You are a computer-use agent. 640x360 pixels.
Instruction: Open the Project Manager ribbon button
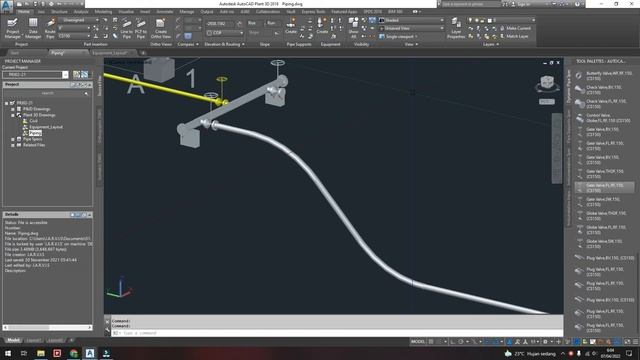[x=12, y=28]
